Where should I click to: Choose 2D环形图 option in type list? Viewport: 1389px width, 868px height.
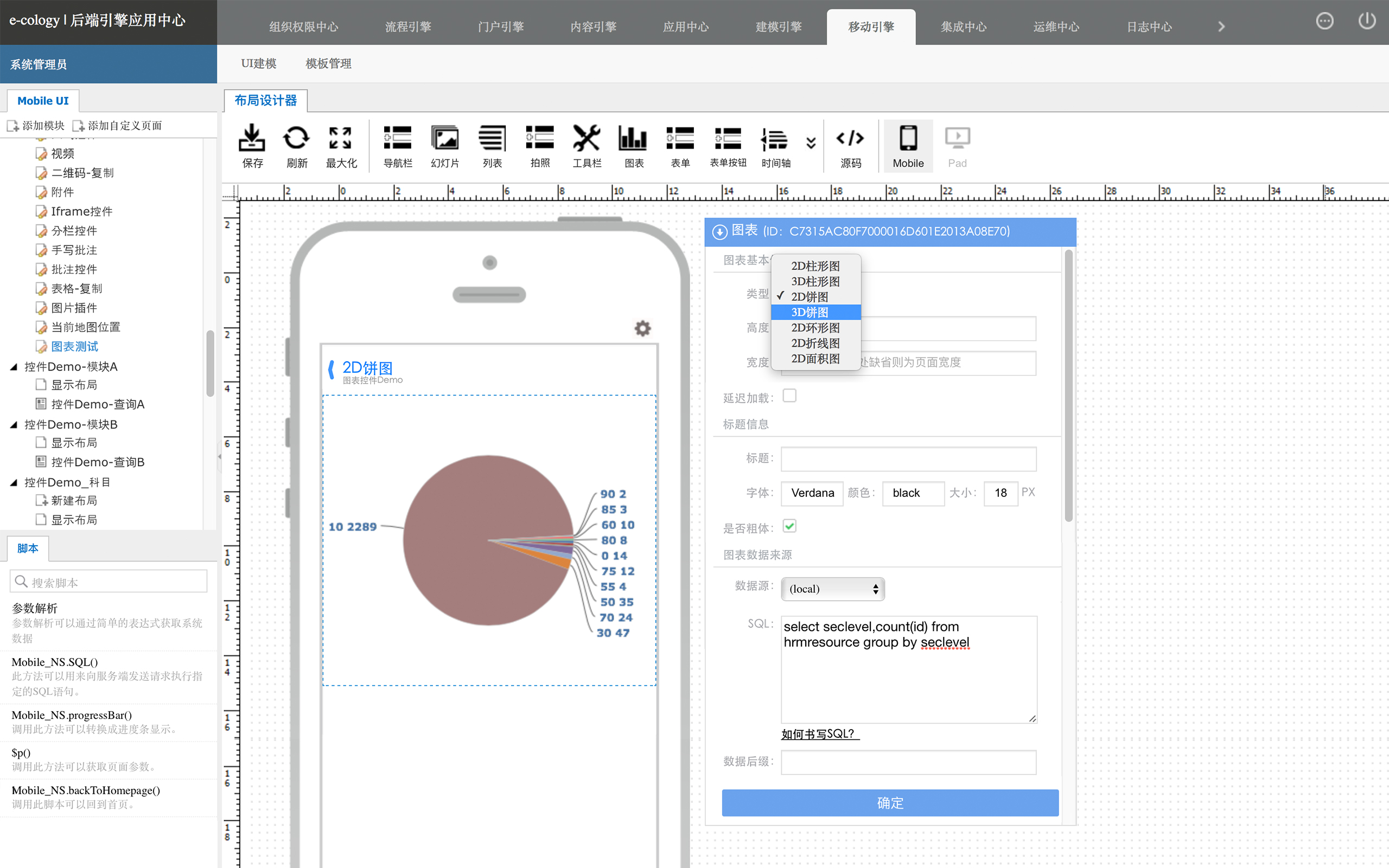[x=815, y=328]
